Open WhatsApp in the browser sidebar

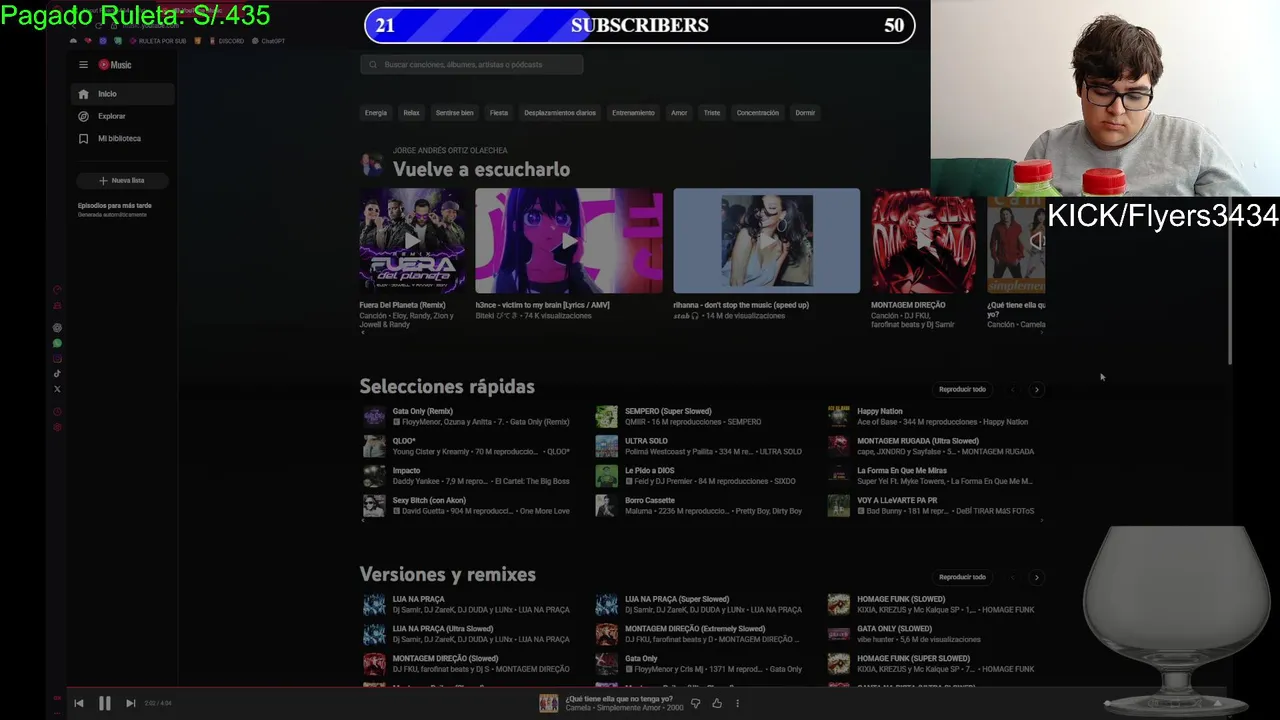57,343
